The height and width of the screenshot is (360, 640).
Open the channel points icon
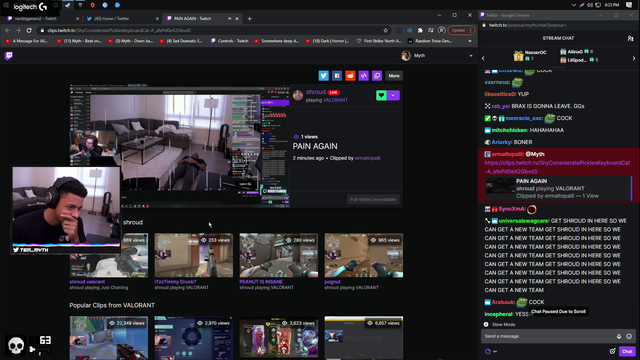(x=488, y=351)
